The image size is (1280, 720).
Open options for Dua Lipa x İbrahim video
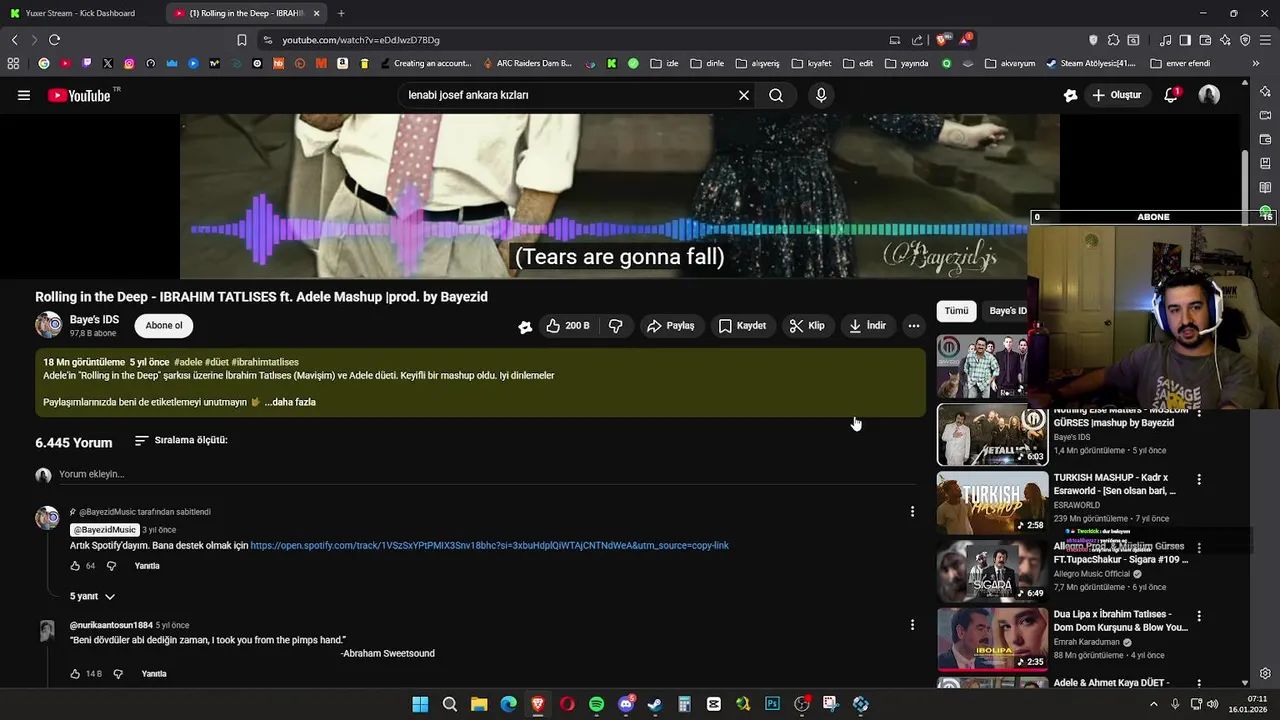(1199, 616)
